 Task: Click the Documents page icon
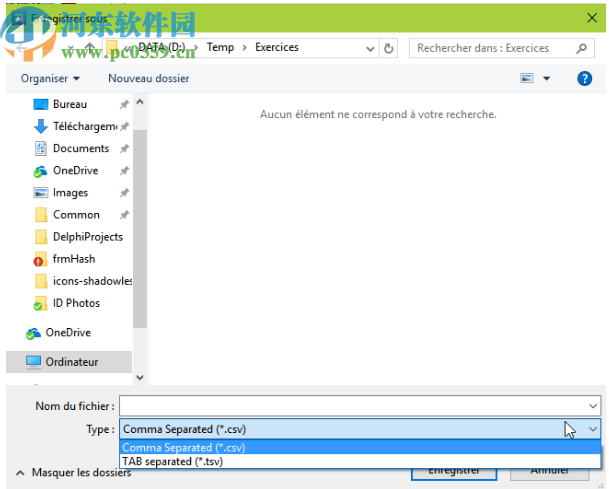coord(41,148)
